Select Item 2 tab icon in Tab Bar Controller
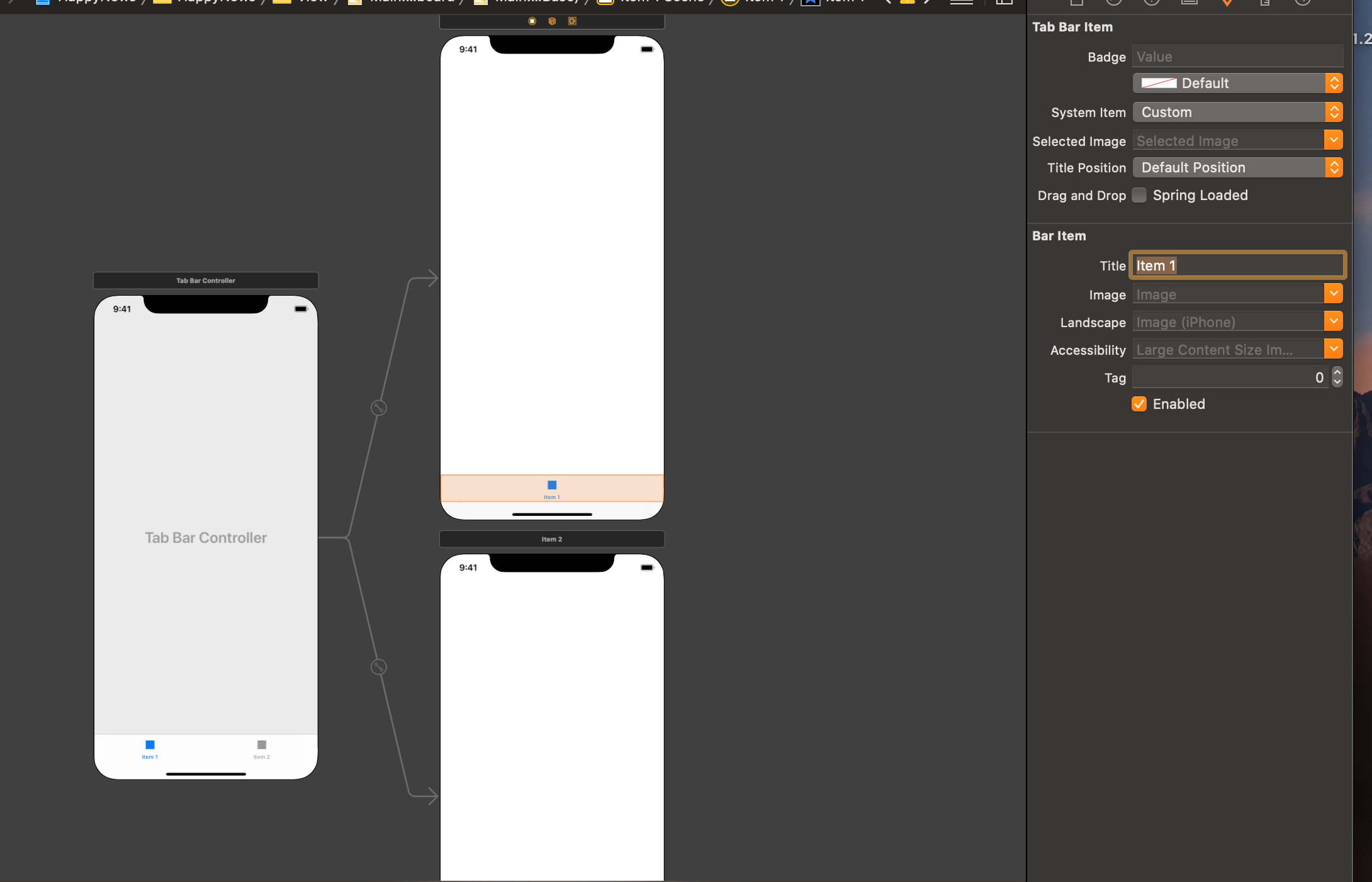 click(x=262, y=745)
